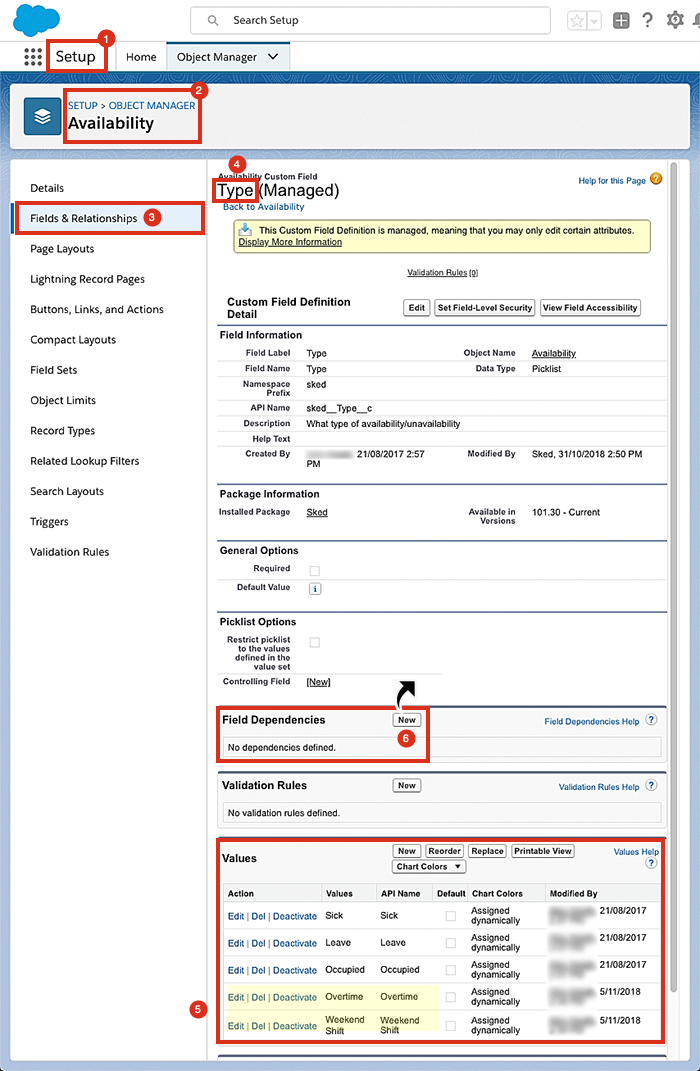Open Details in the sidebar
Image resolution: width=700 pixels, height=1071 pixels.
(x=47, y=188)
